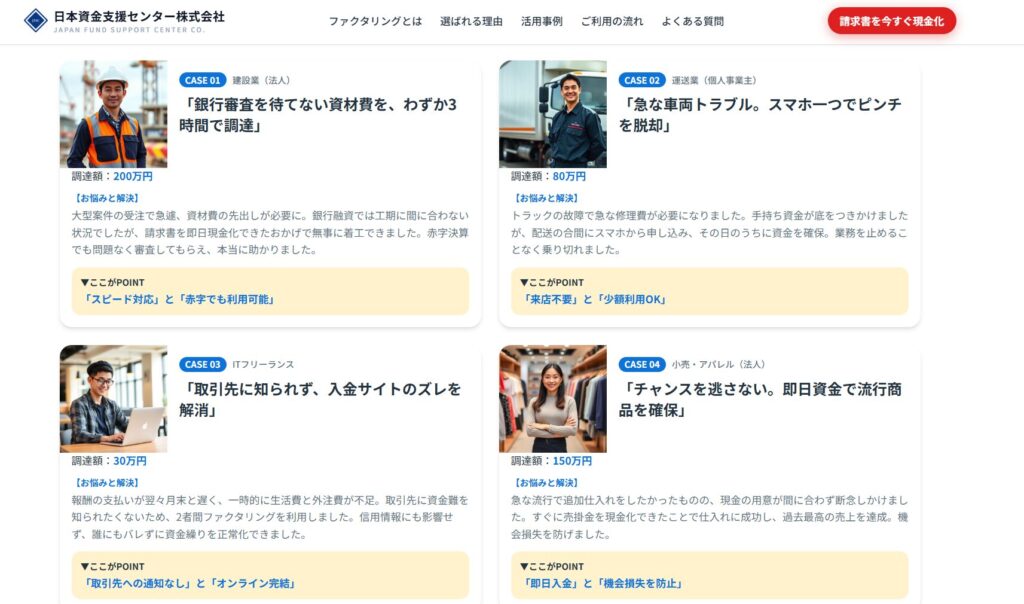This screenshot has height=604, width=1024.
Task: Select the CASE 03 badge
Action: tap(202, 364)
